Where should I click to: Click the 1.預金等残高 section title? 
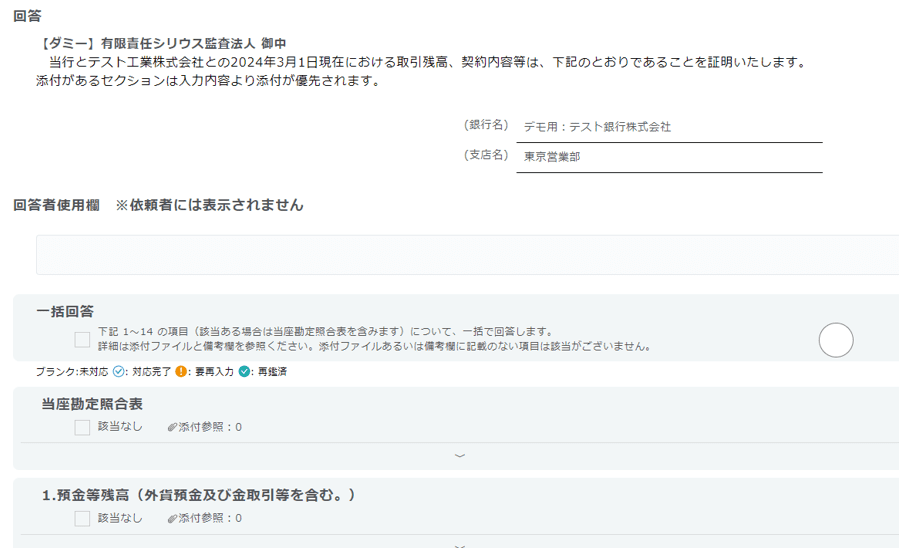[x=198, y=495]
